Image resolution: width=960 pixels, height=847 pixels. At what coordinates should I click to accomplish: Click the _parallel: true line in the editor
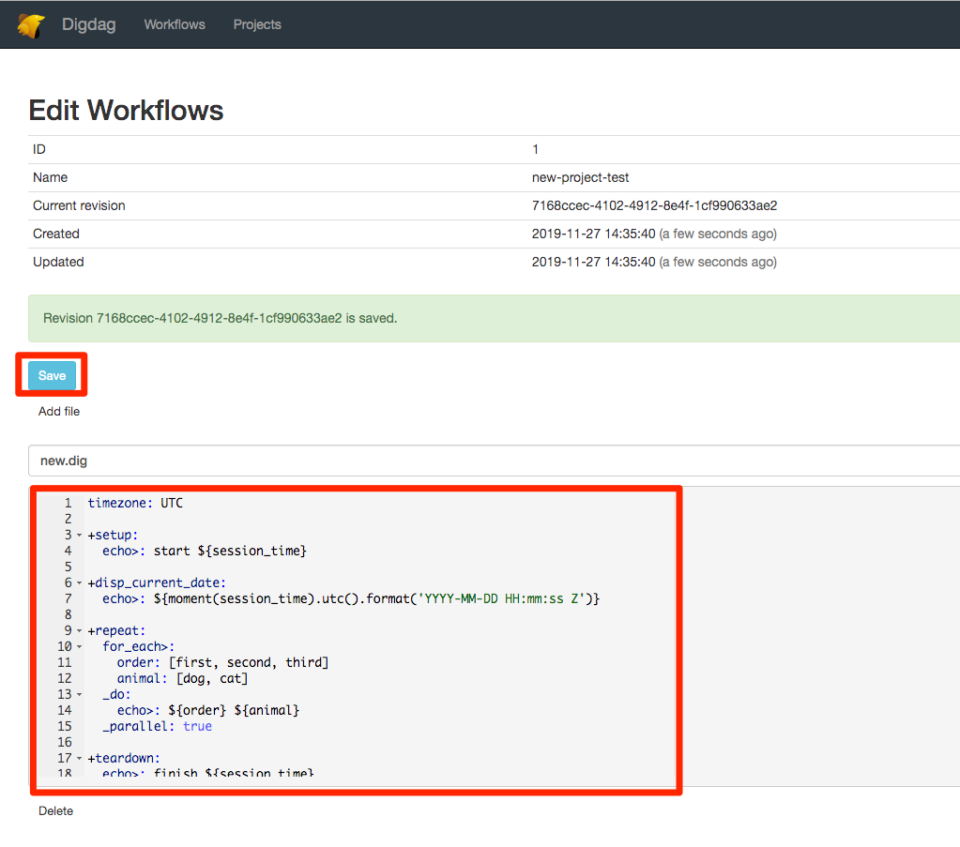pos(157,726)
